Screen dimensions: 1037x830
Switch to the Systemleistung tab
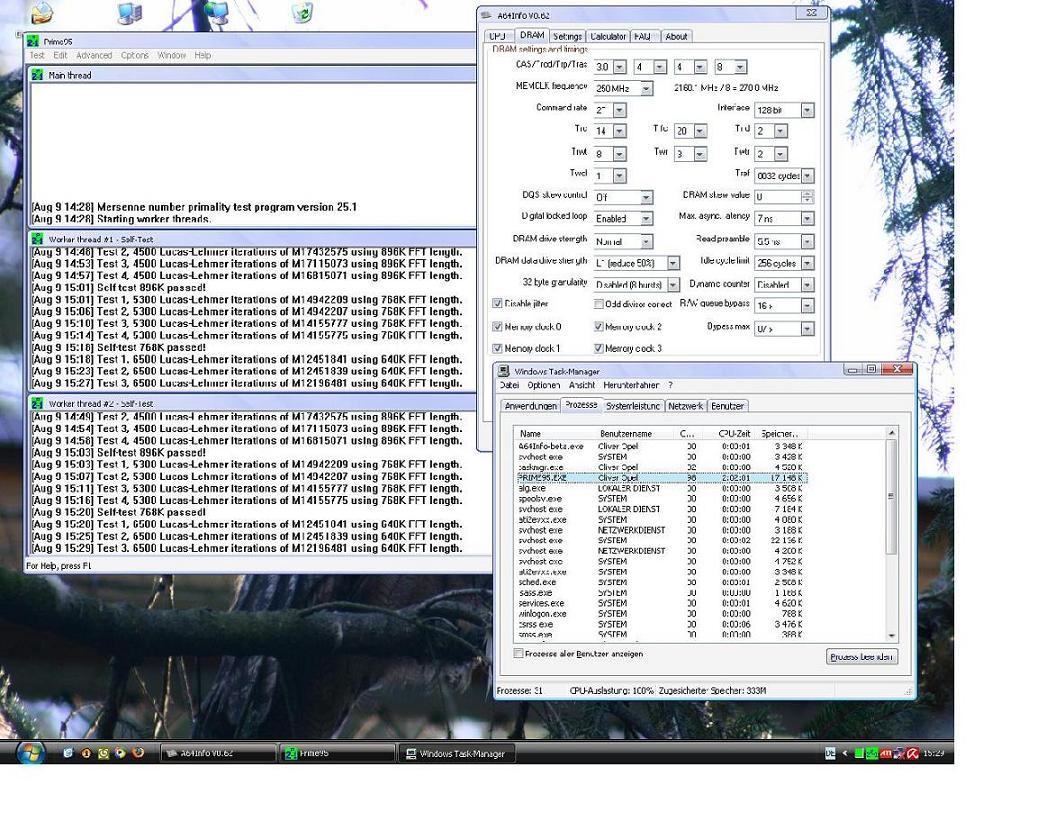633,406
